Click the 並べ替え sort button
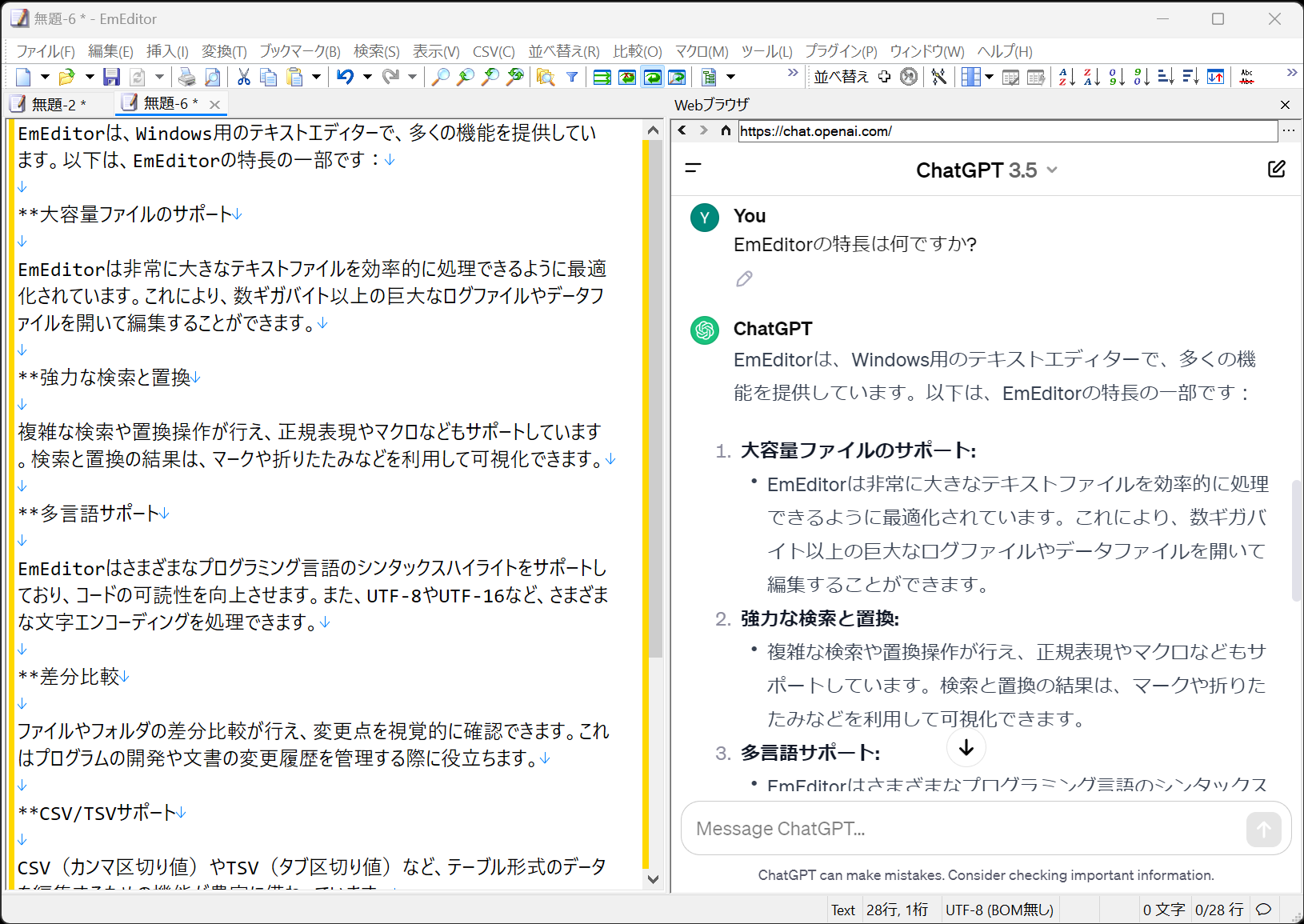The width and height of the screenshot is (1304, 924). point(840,76)
